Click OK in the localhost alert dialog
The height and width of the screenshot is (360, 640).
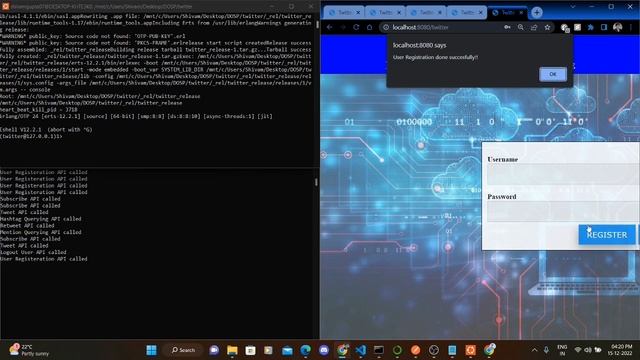click(x=553, y=74)
